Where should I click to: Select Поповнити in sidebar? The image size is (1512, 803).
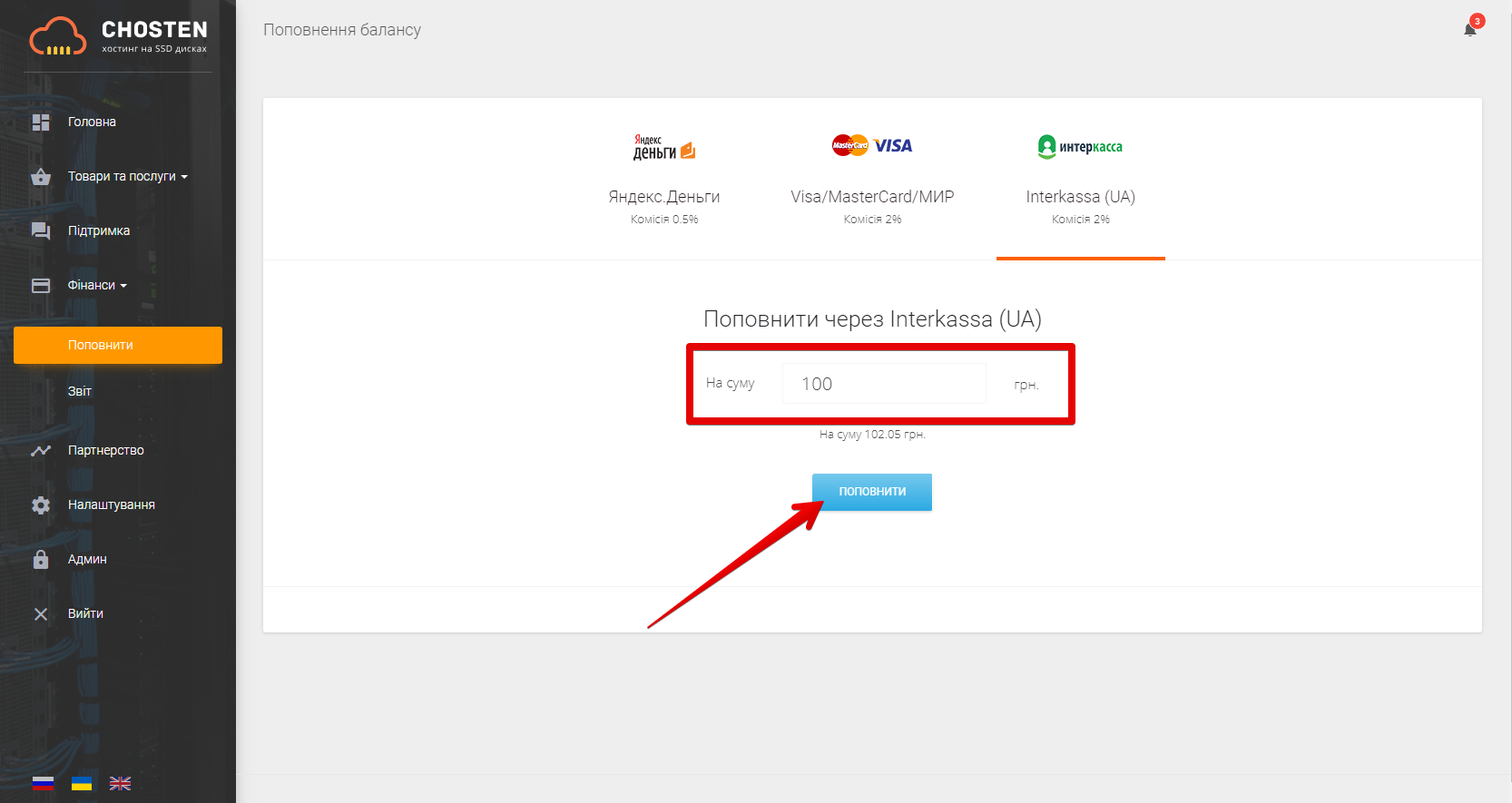coord(118,345)
